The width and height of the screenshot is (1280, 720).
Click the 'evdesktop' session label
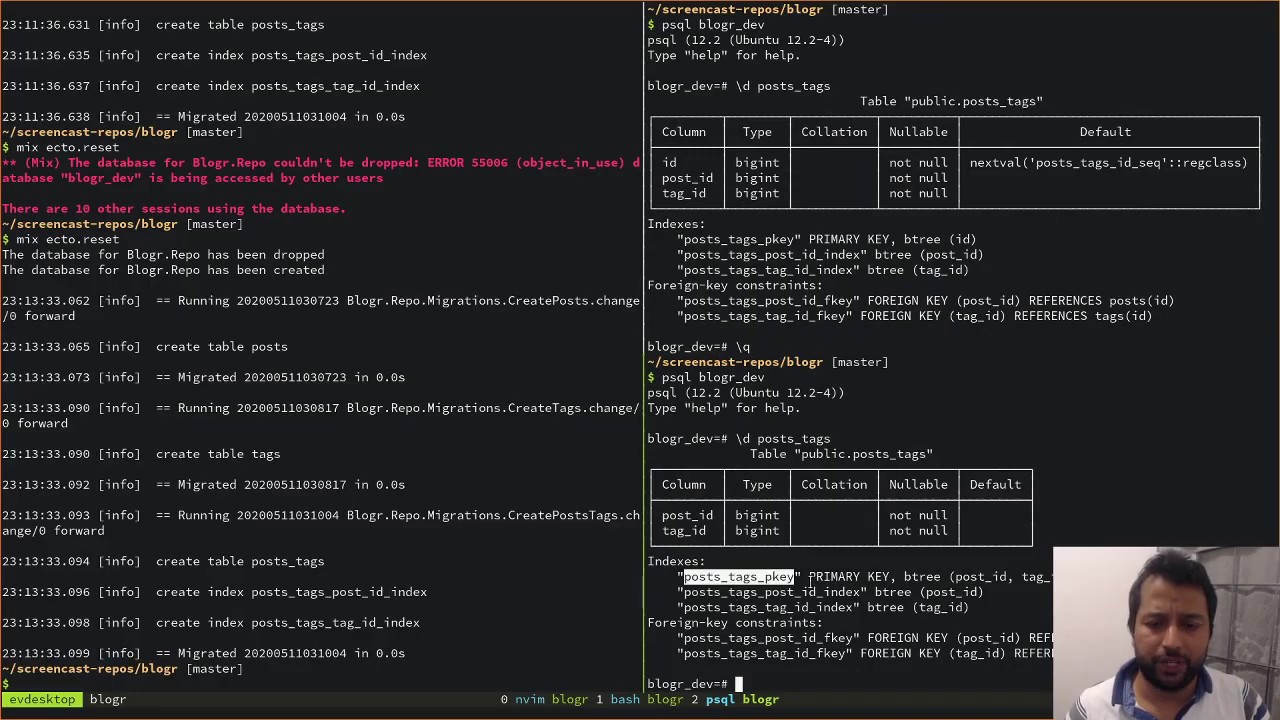tap(42, 700)
